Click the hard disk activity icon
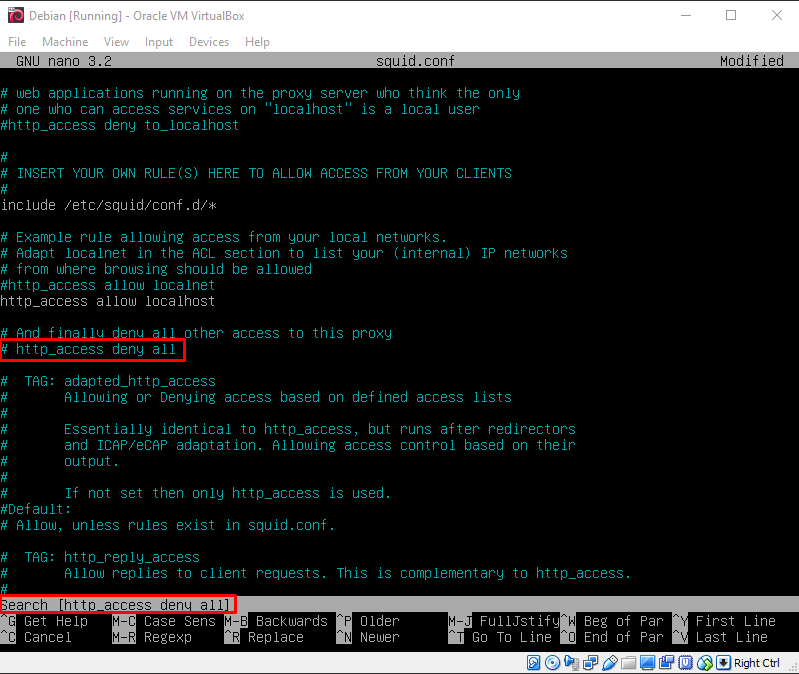This screenshot has height=674, width=799. click(x=534, y=662)
